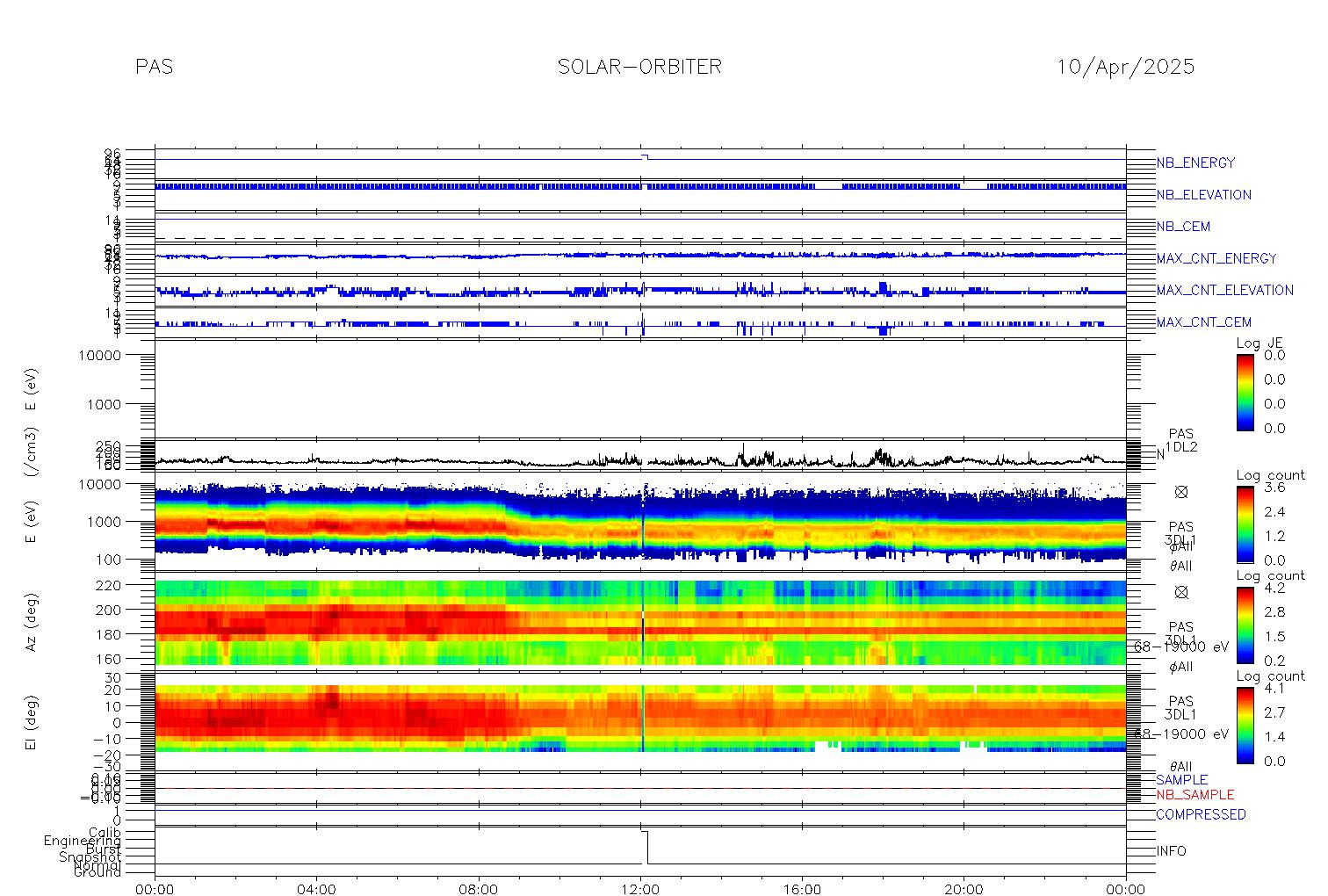Click the MAX_CNT_ENERGY label
Viewport: 1328px width, 896px height.
[x=1216, y=258]
